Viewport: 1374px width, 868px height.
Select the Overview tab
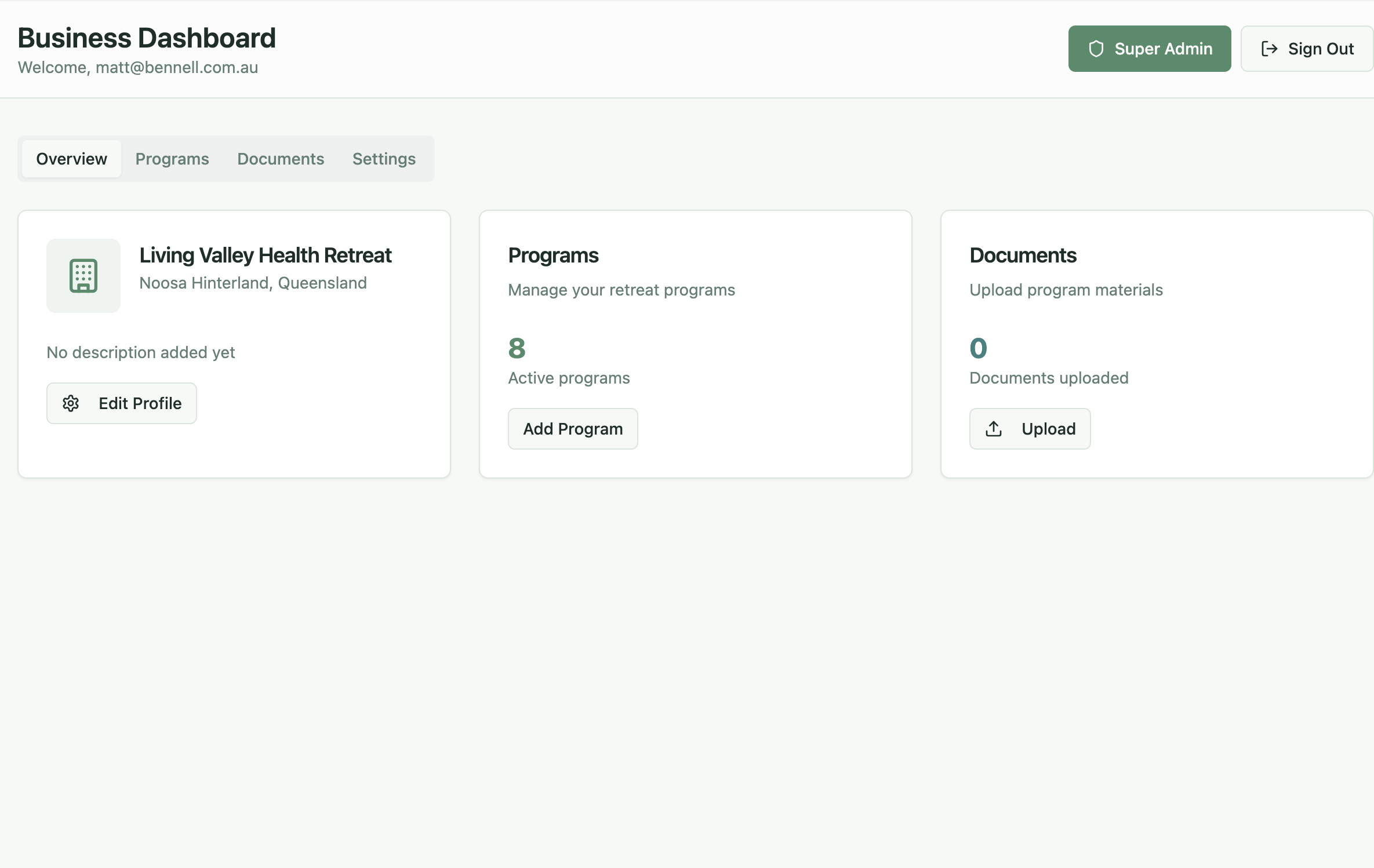pos(71,159)
